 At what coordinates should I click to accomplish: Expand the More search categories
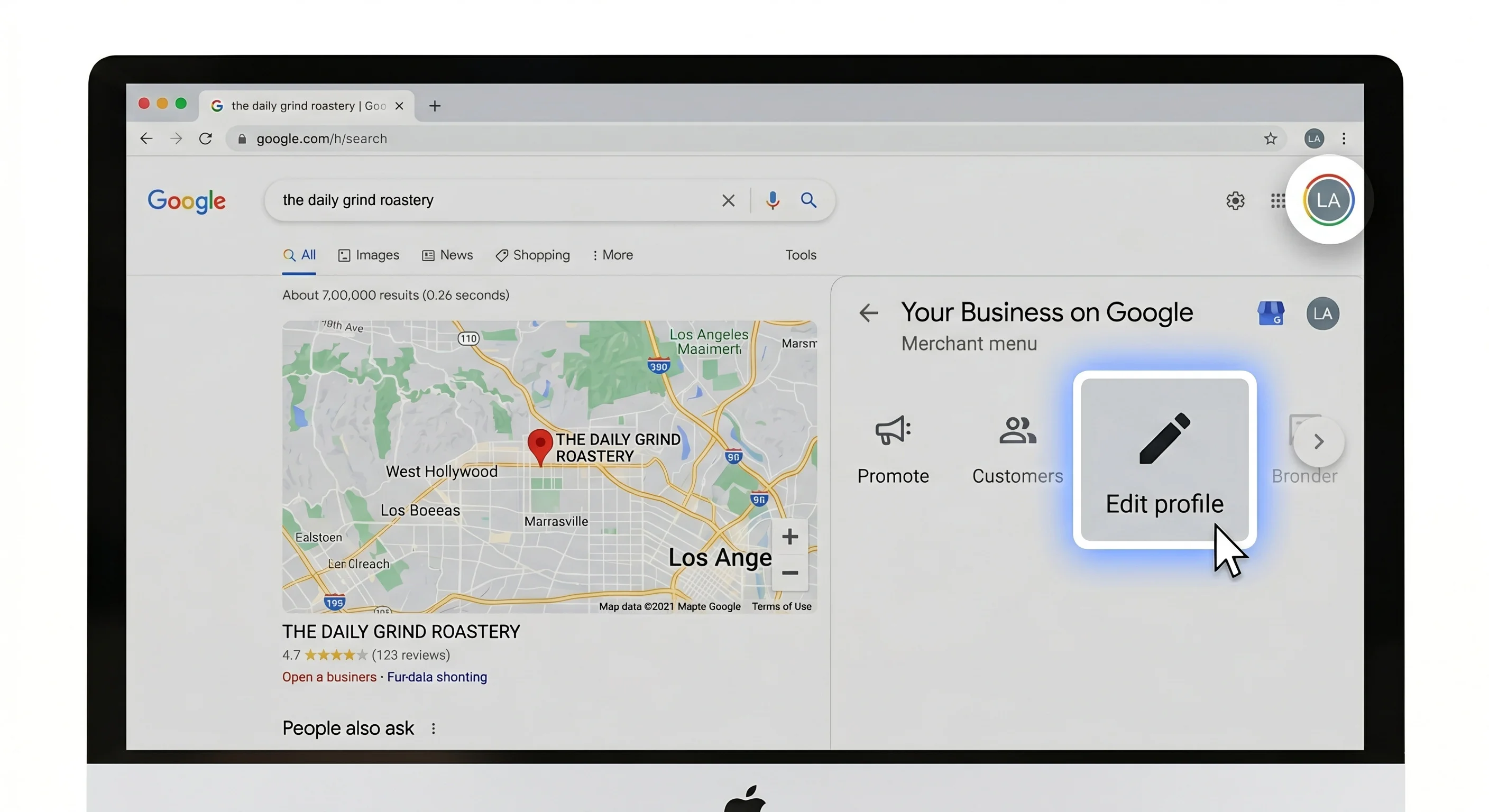pos(612,255)
